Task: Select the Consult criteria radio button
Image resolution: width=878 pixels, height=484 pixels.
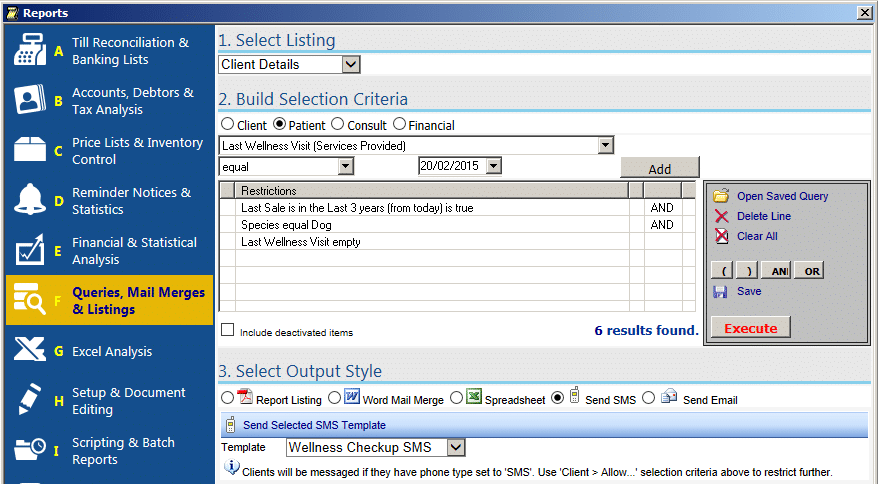Action: point(338,124)
